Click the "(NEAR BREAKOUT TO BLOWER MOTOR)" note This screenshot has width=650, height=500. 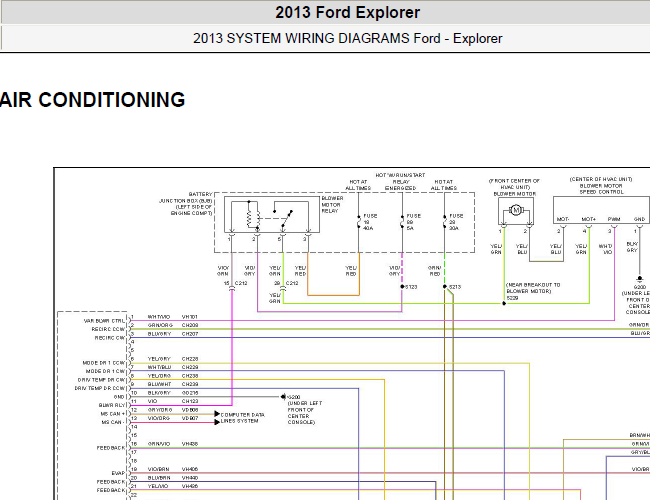533,288
